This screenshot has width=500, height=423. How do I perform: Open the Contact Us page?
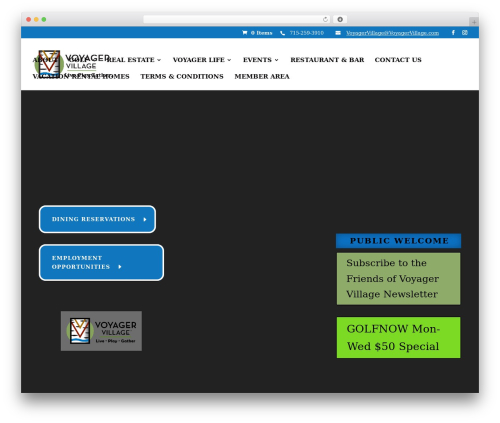398,60
